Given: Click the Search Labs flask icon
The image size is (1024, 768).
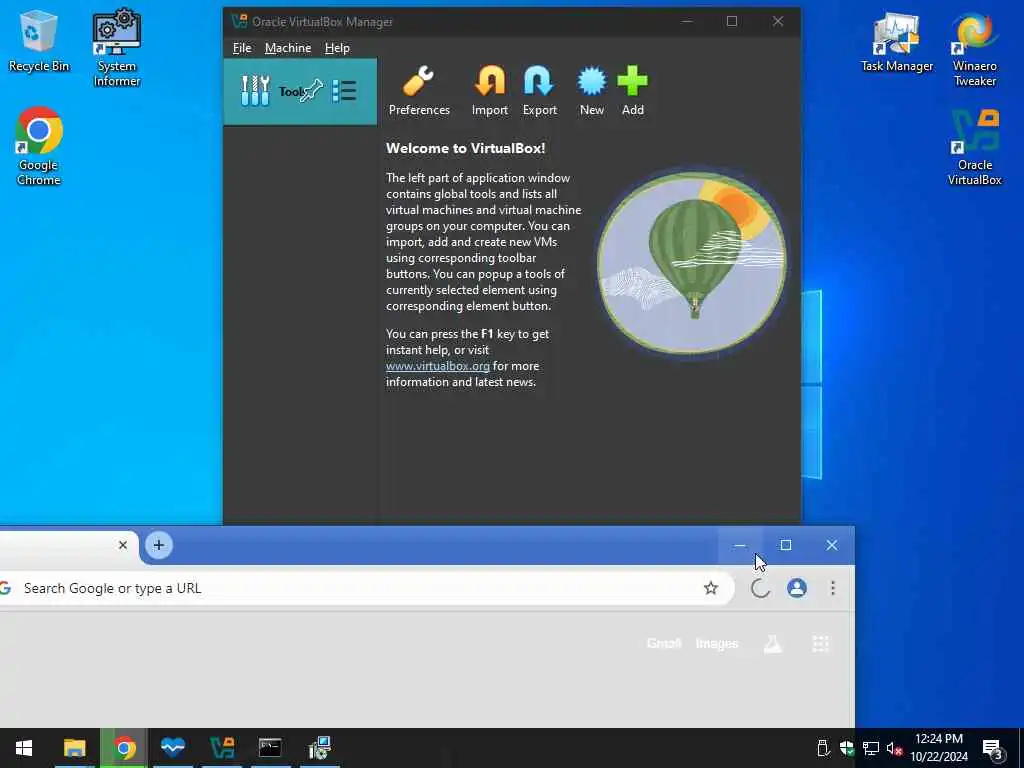Looking at the screenshot, I should [773, 644].
